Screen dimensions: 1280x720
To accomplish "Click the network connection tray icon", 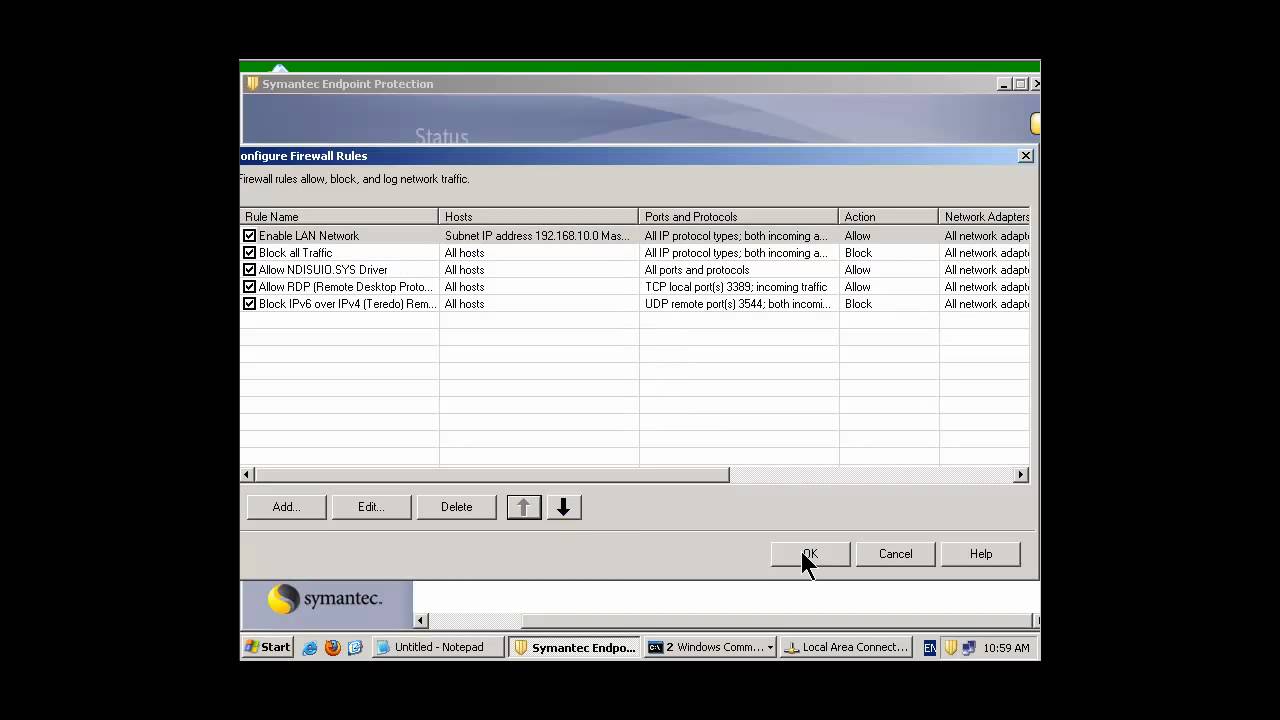I will [x=968, y=648].
